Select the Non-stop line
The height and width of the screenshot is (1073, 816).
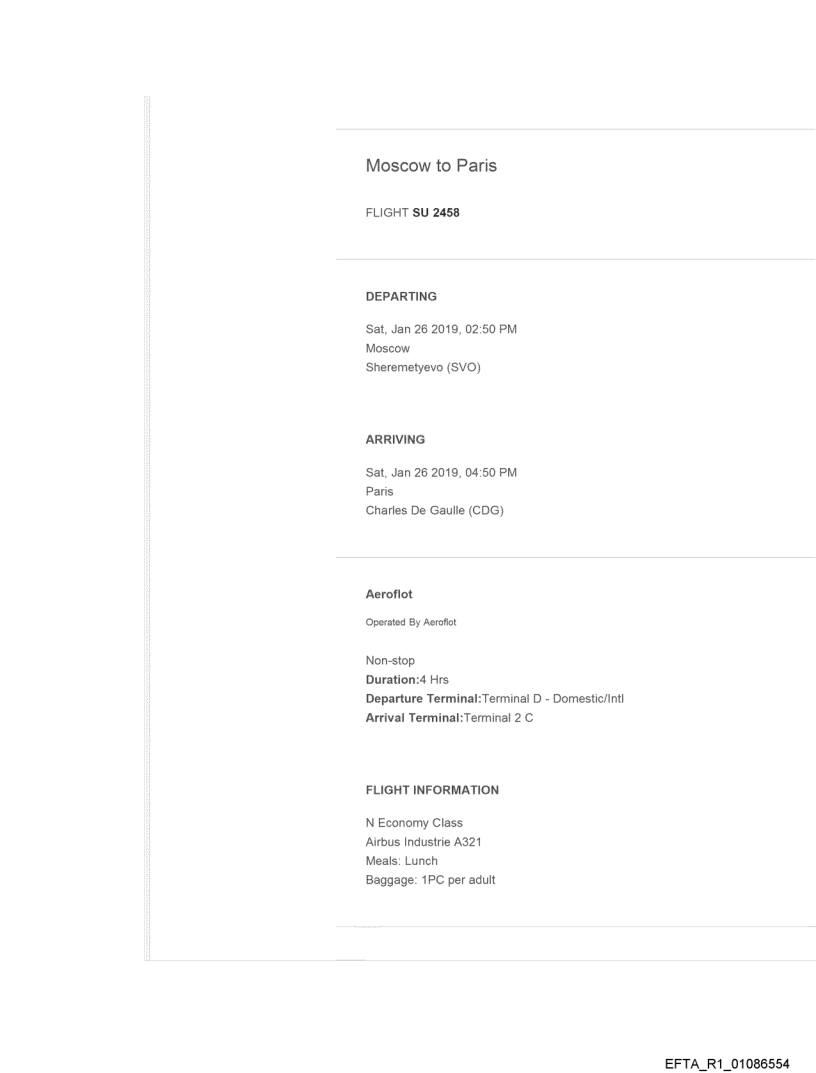tap(390, 661)
